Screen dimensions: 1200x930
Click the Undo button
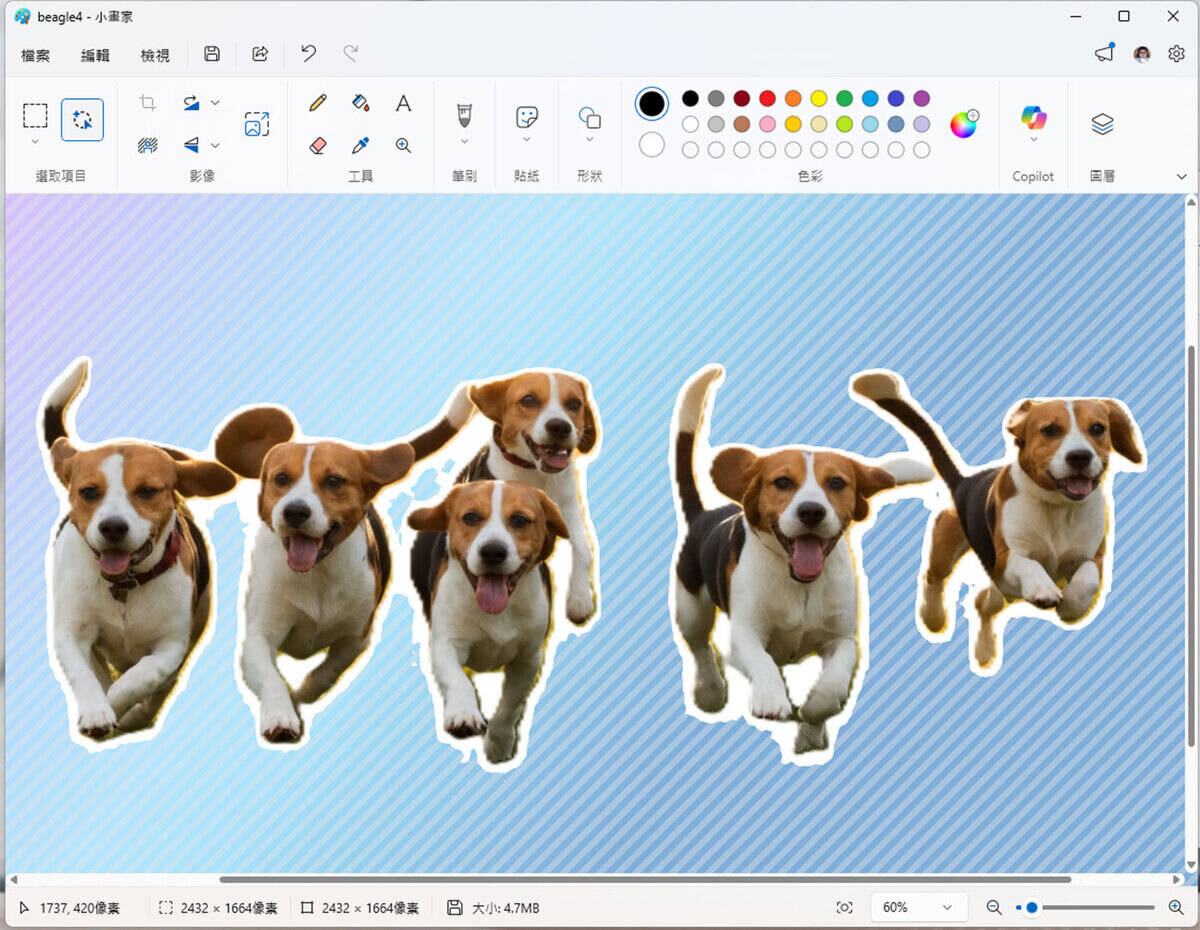coord(309,54)
